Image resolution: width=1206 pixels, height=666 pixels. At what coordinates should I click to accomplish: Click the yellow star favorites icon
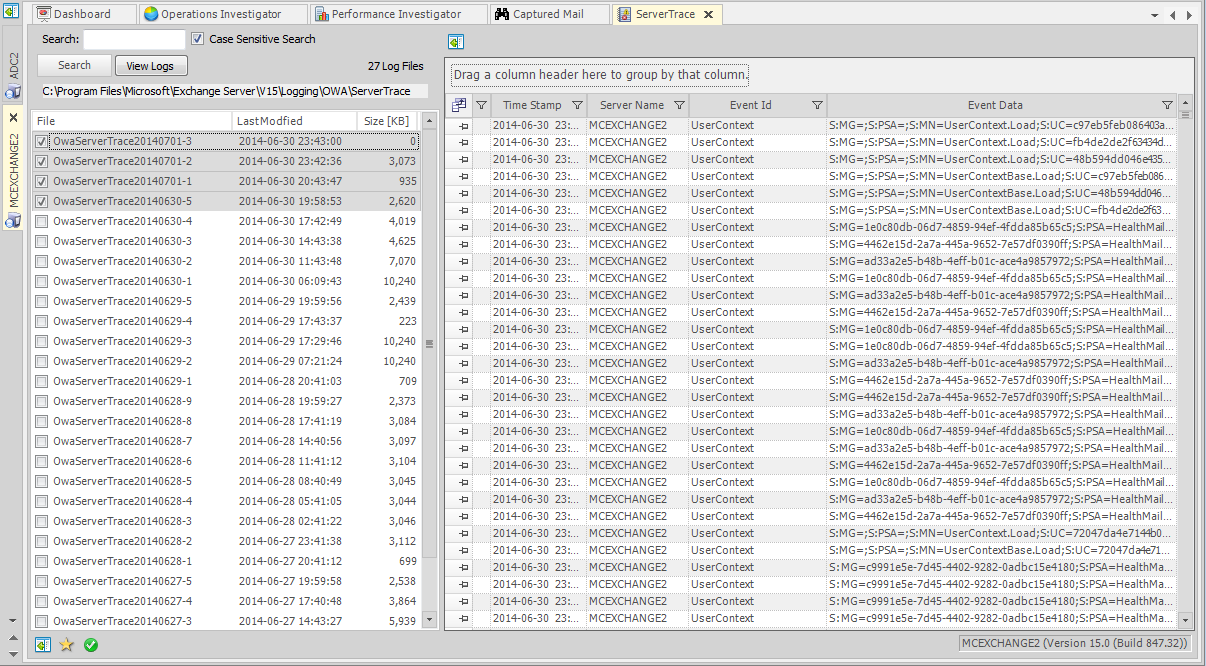click(67, 645)
